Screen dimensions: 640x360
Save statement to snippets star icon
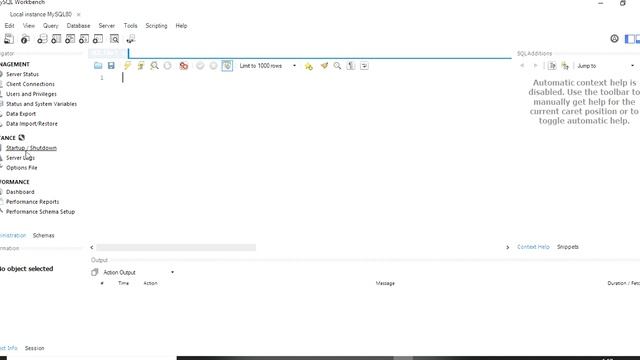tap(309, 66)
